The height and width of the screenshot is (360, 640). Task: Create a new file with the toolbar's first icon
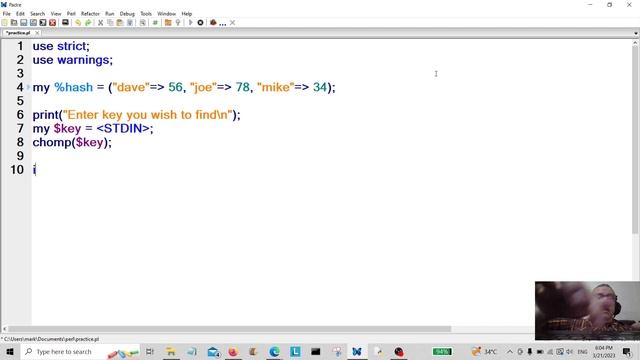coord(4,23)
